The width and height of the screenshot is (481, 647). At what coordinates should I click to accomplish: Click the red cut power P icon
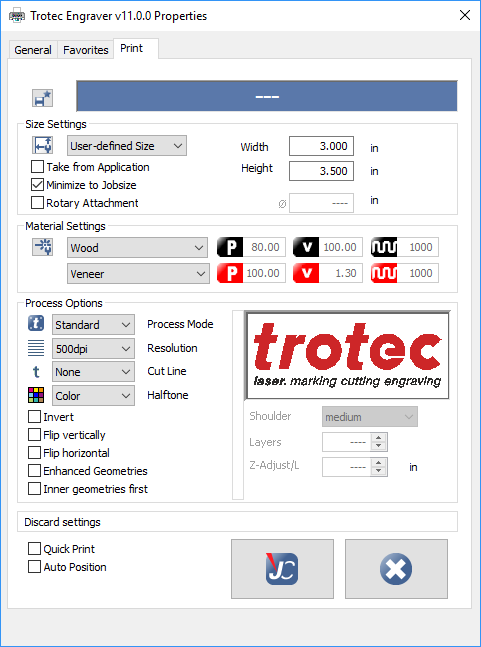tap(230, 273)
